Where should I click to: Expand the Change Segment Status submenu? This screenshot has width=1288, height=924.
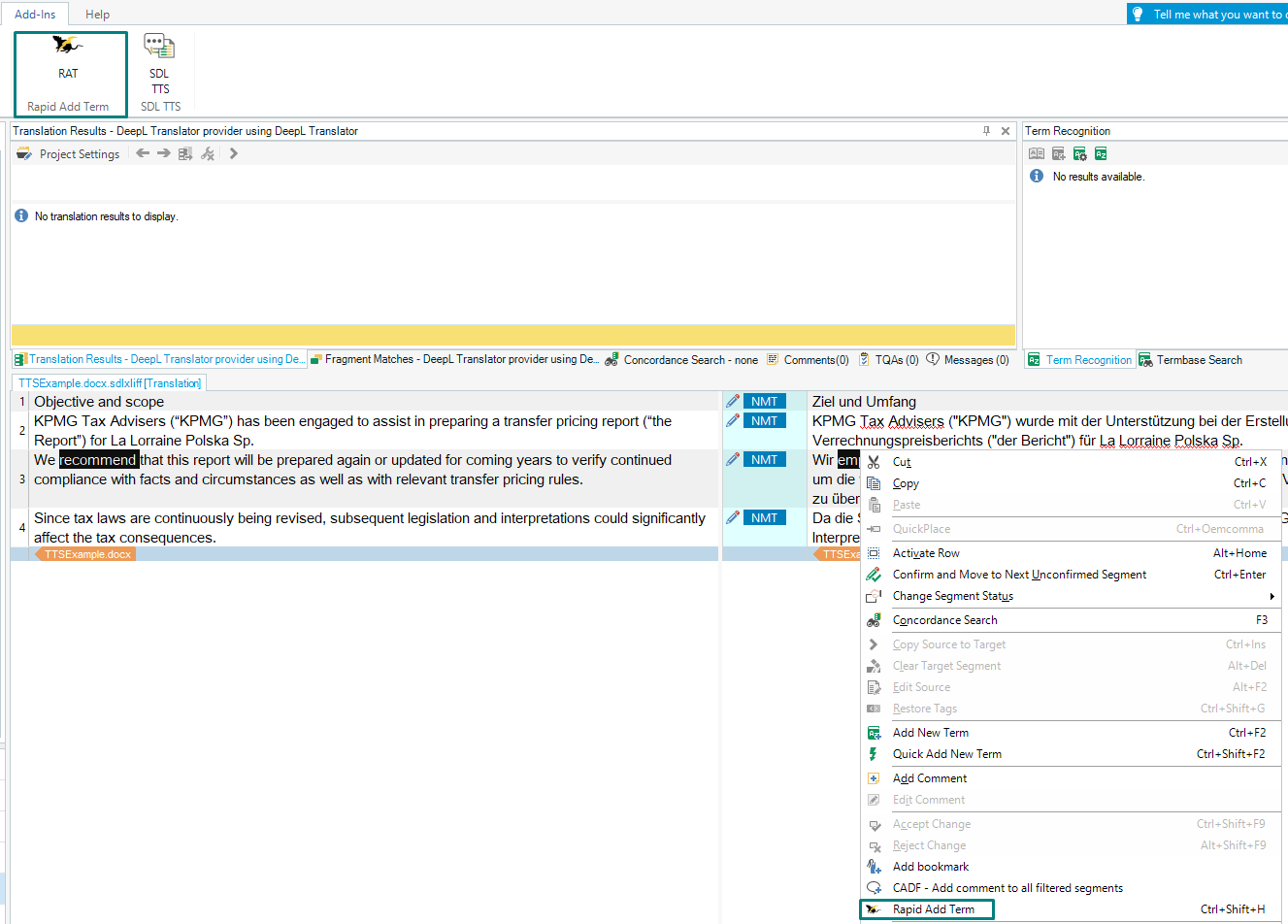pos(1072,596)
